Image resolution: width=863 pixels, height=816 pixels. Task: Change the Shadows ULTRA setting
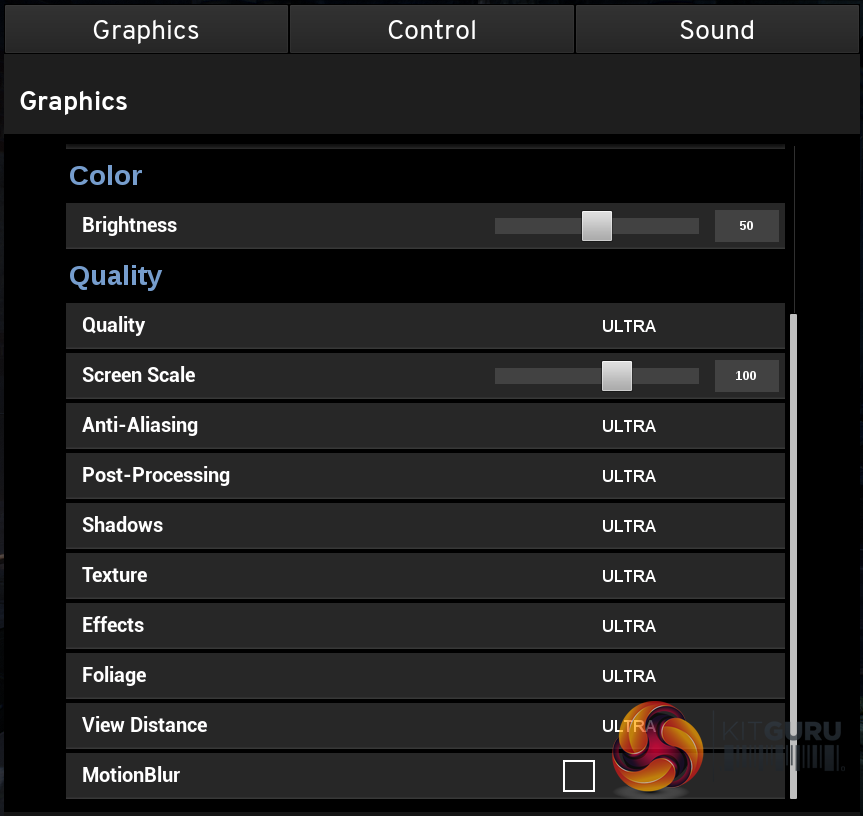tap(629, 526)
